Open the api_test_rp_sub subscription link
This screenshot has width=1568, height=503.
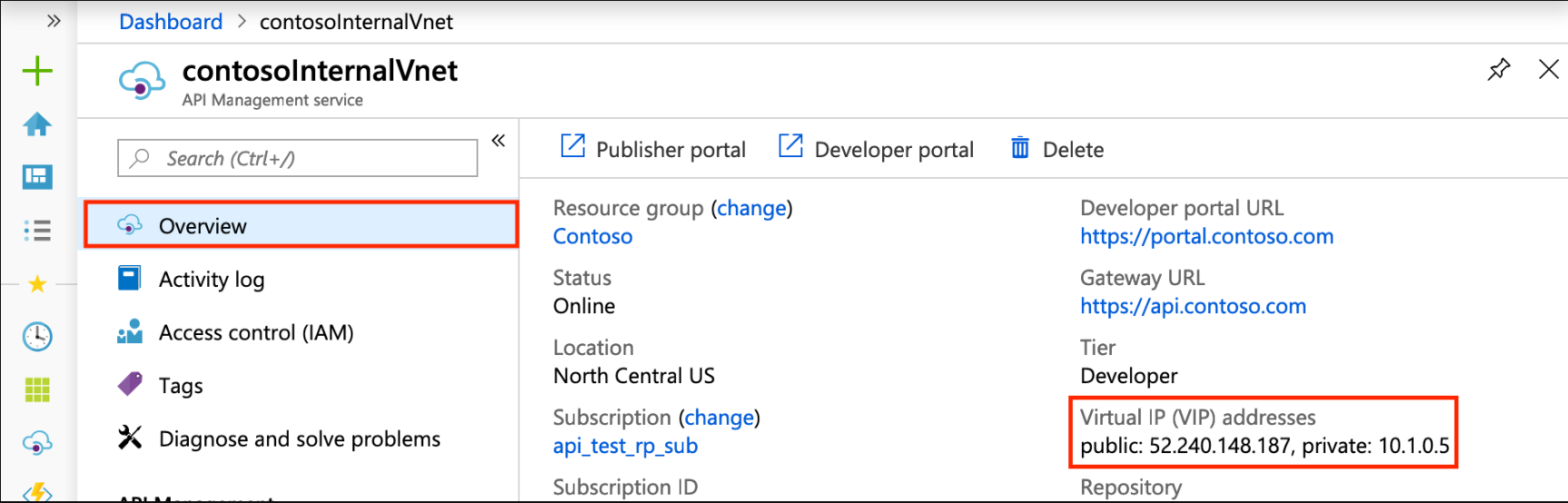tap(625, 446)
